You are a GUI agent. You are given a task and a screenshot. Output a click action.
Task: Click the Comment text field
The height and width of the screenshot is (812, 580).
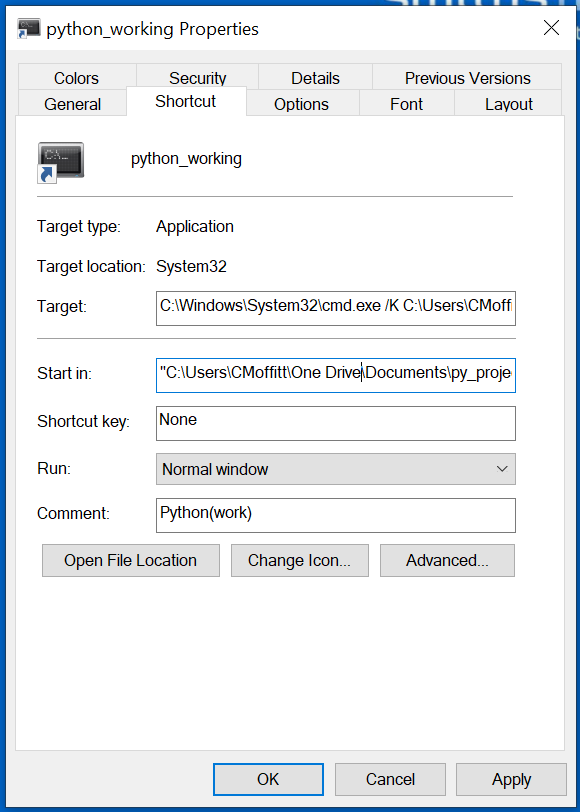tap(336, 515)
